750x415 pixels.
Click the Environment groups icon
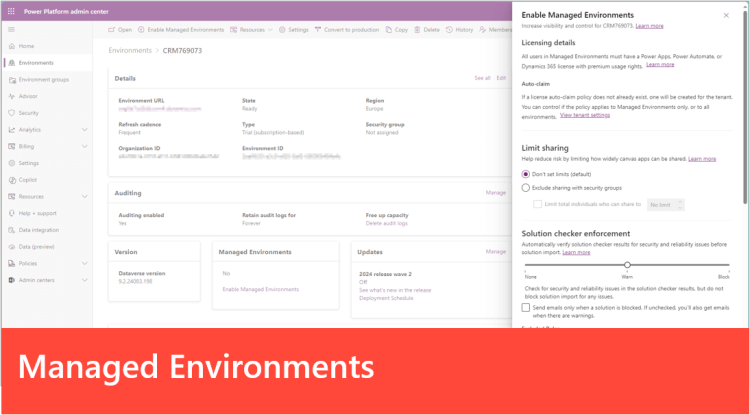click(x=12, y=80)
